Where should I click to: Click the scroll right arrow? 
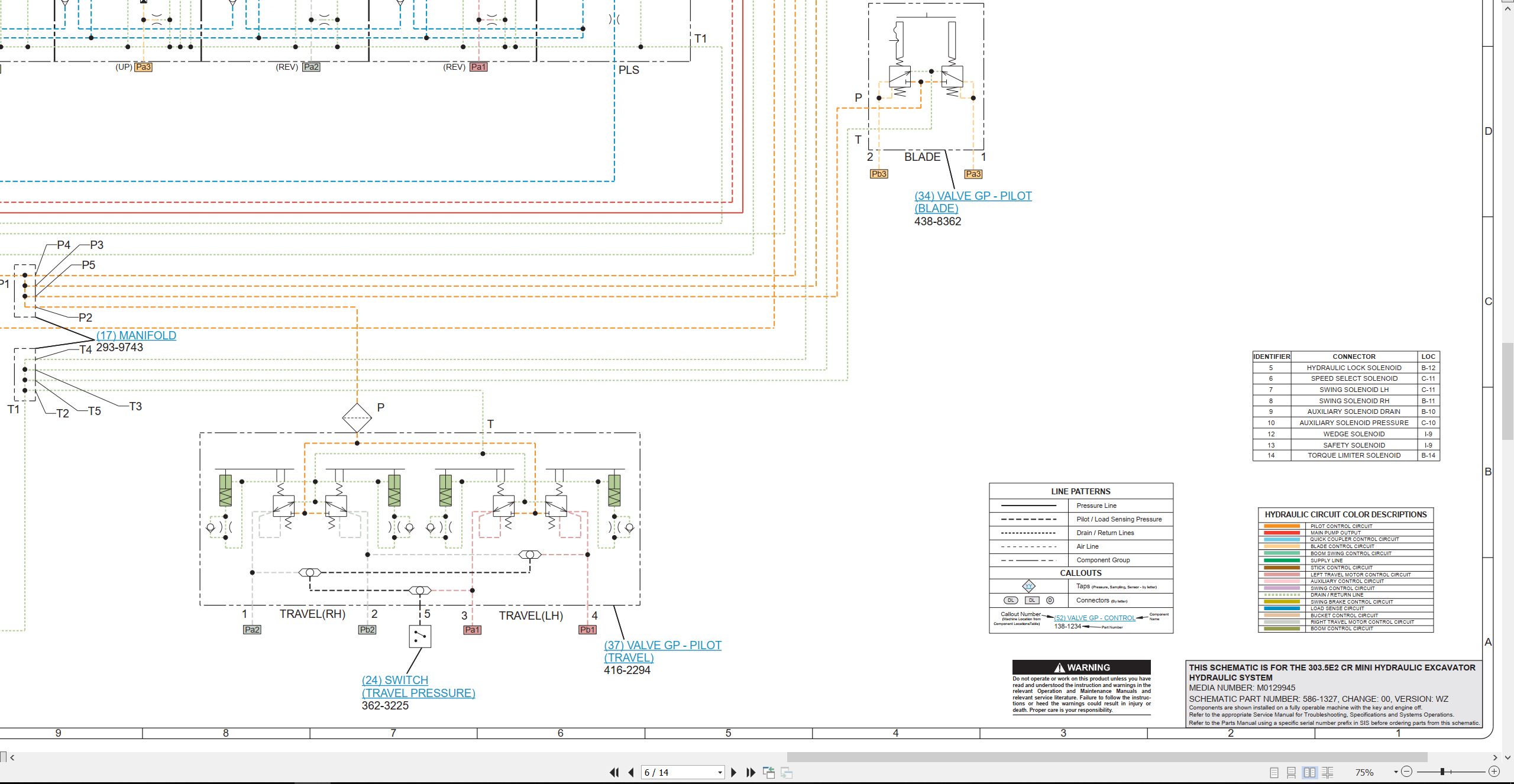click(1495, 757)
